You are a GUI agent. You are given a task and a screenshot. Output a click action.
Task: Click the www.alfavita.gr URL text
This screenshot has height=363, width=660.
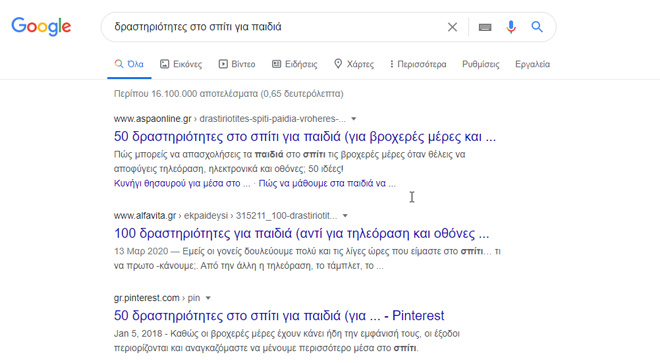click(145, 216)
